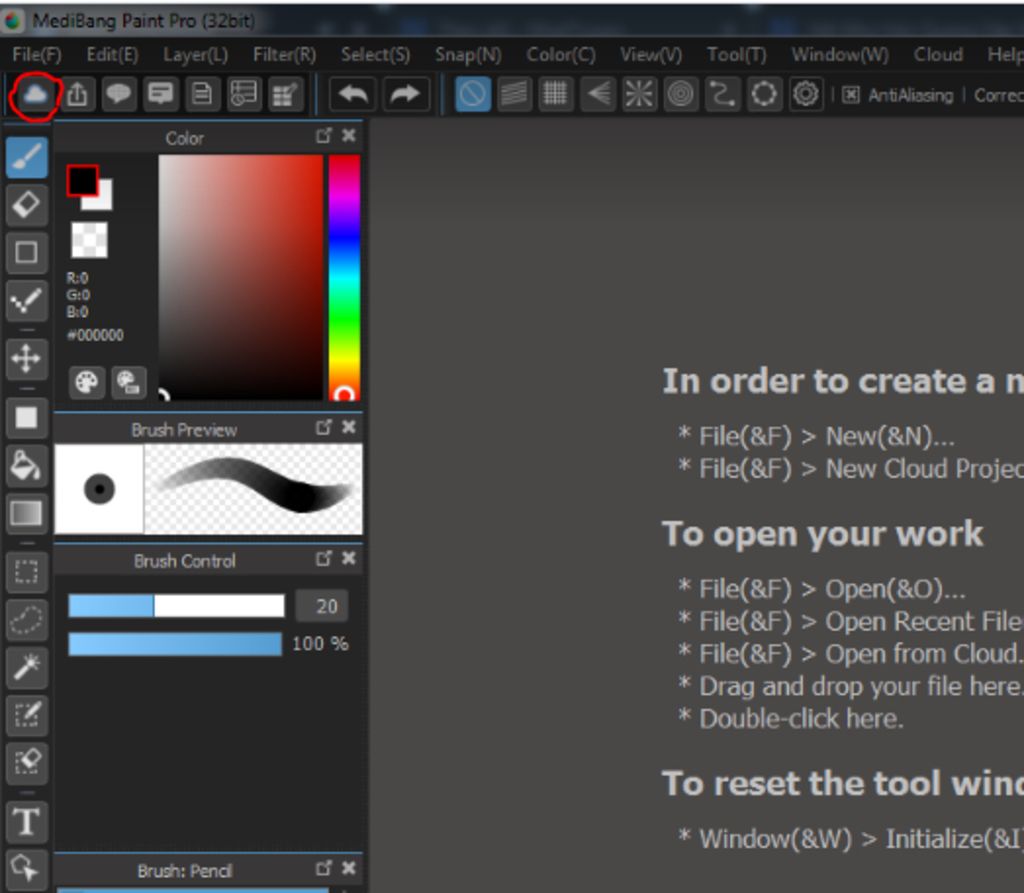The height and width of the screenshot is (893, 1024).
Task: Enable radial snap
Action: click(639, 95)
